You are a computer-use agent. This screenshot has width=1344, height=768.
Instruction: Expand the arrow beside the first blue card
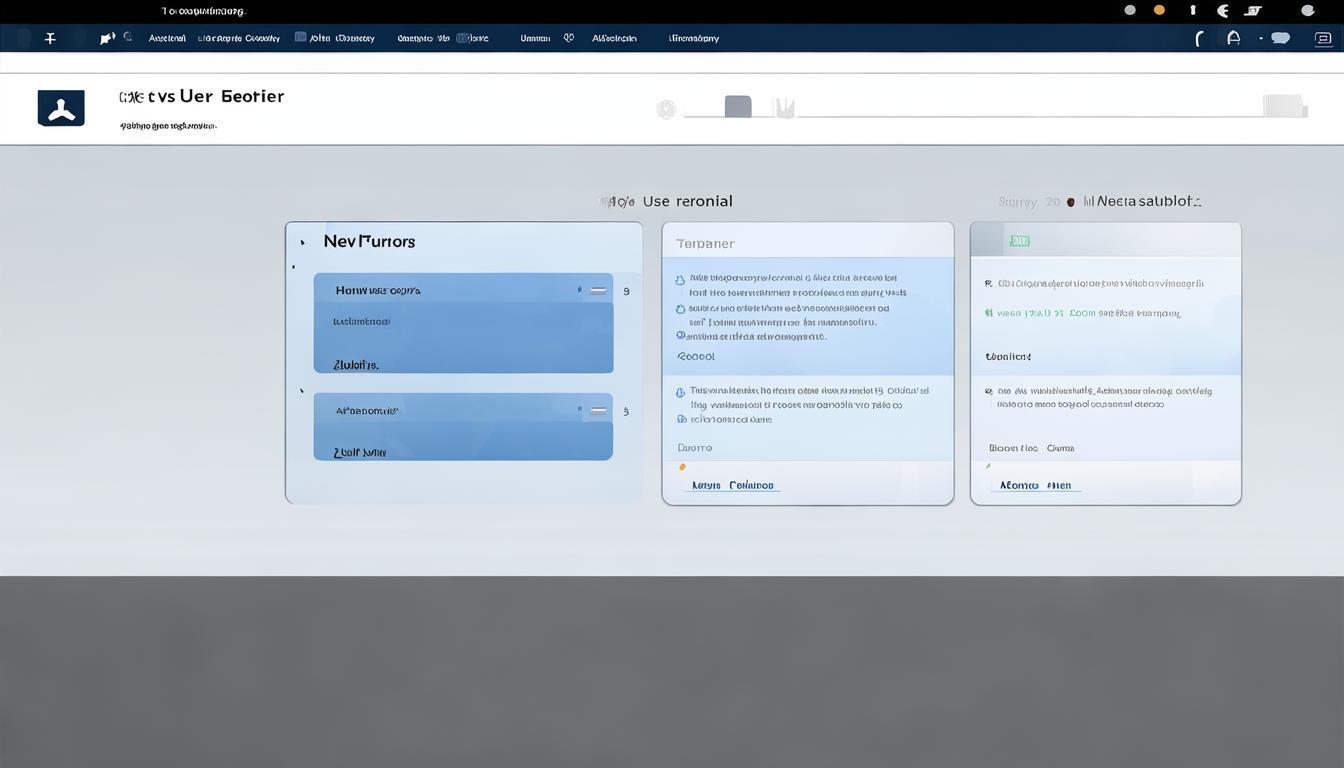coord(293,267)
